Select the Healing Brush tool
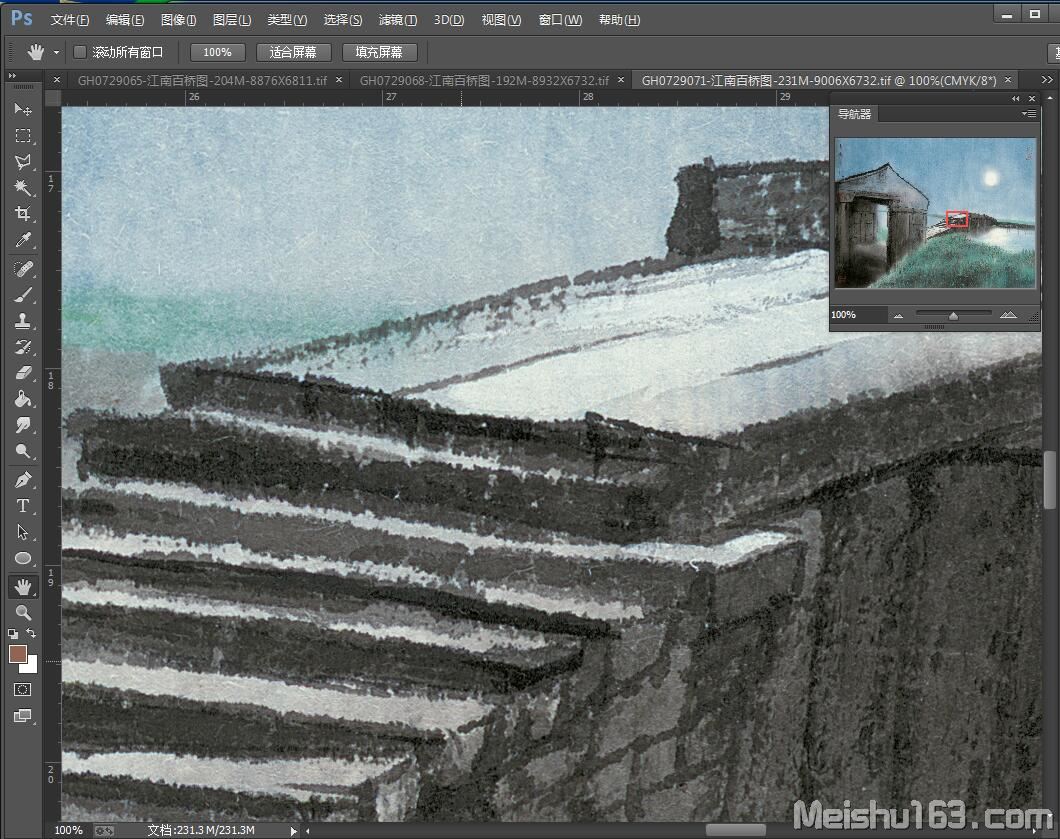This screenshot has height=839, width=1060. [x=23, y=269]
